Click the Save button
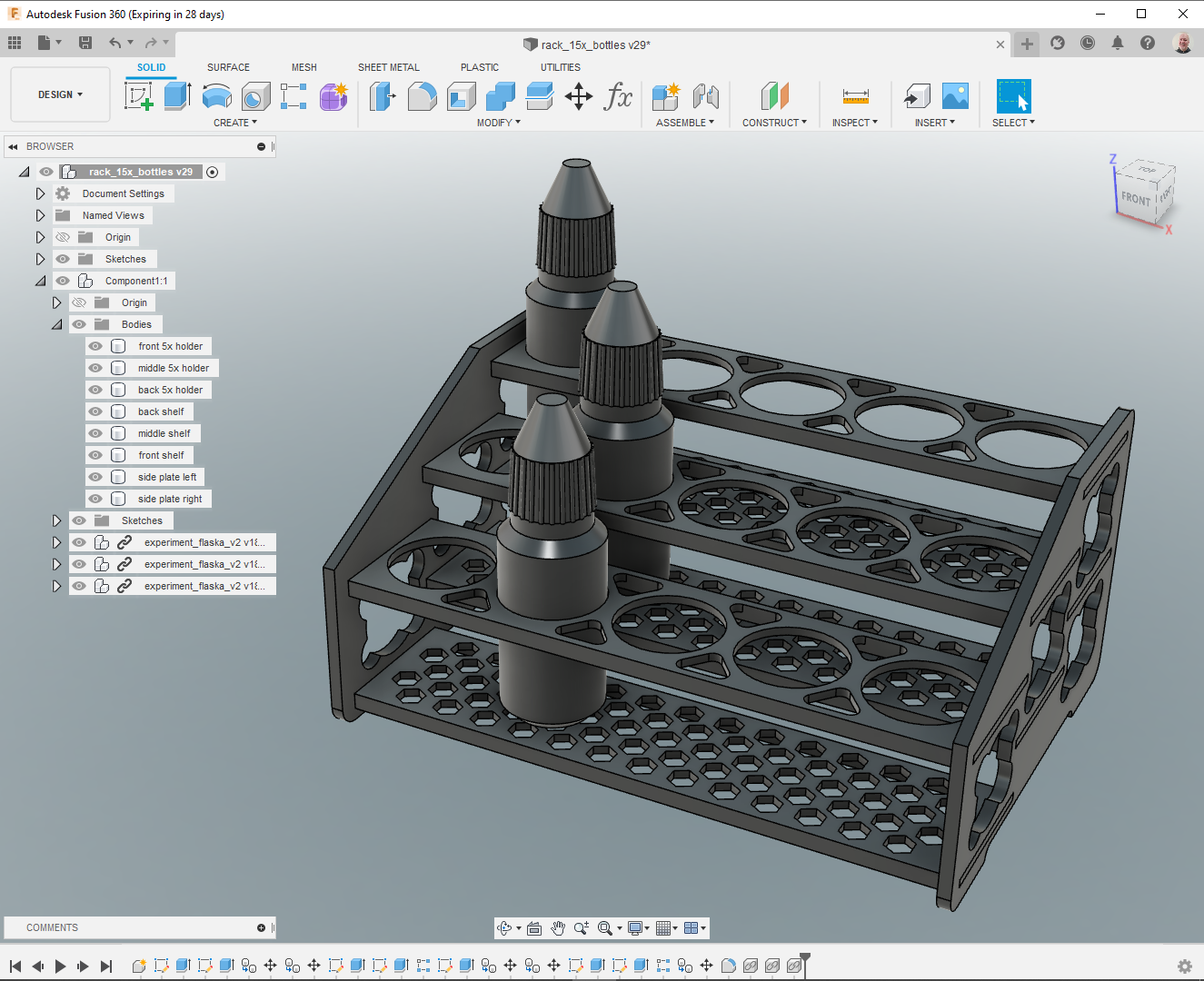The height and width of the screenshot is (981, 1204). pos(85,42)
